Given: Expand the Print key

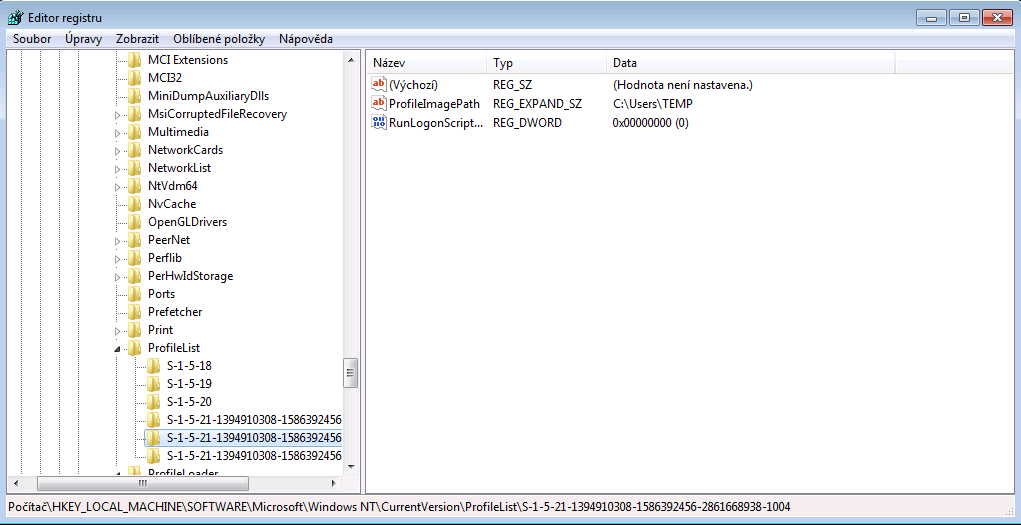Looking at the screenshot, I should point(118,331).
